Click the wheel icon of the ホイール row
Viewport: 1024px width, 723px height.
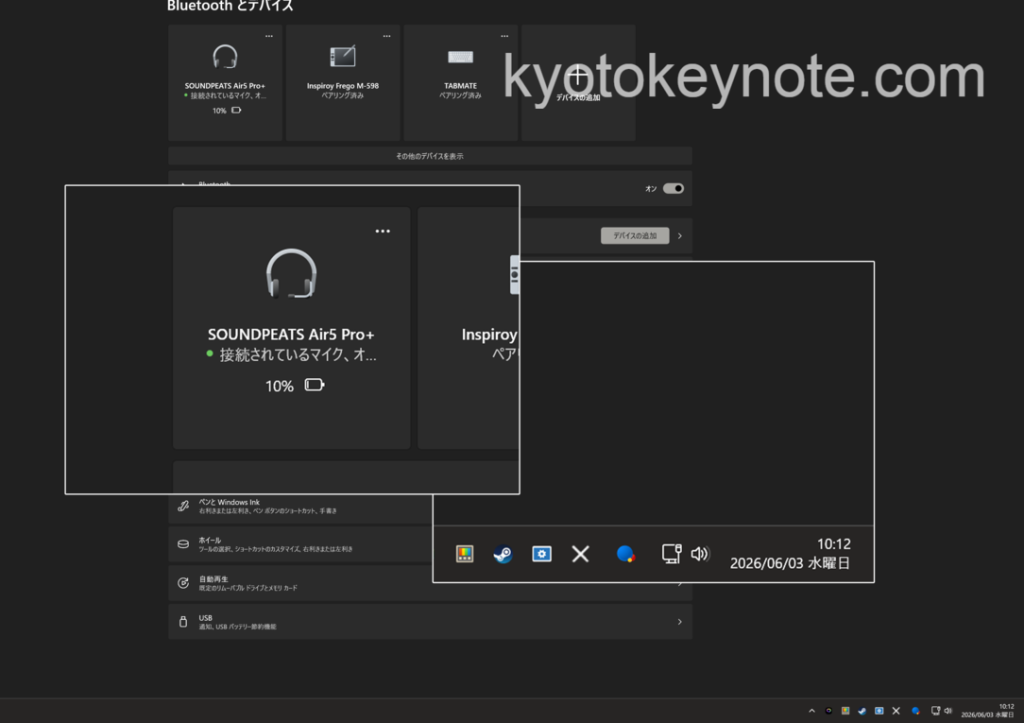(184, 544)
